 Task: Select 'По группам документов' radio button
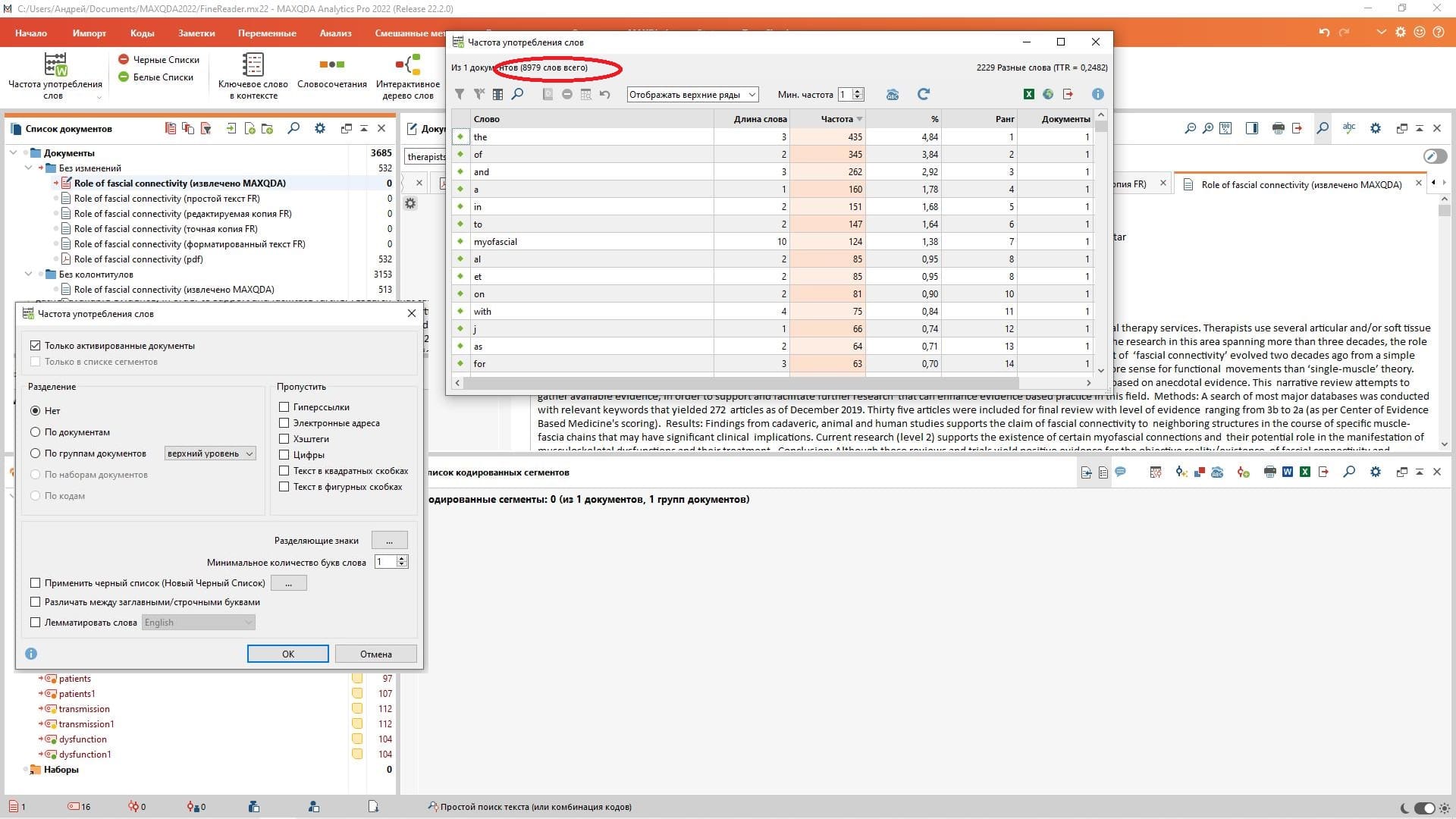coord(35,453)
